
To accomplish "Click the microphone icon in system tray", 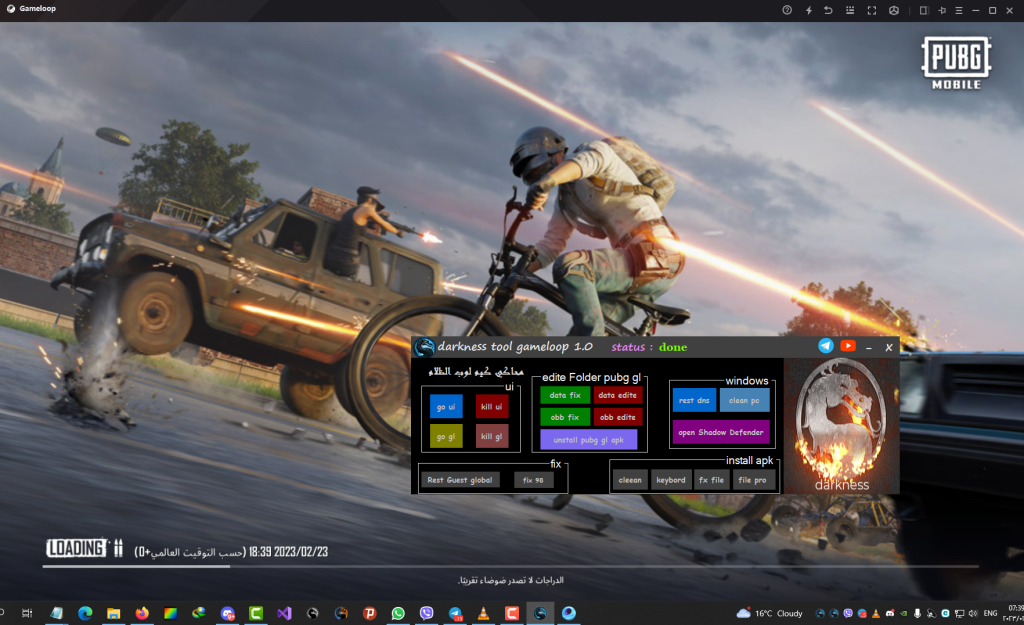I will coord(918,613).
